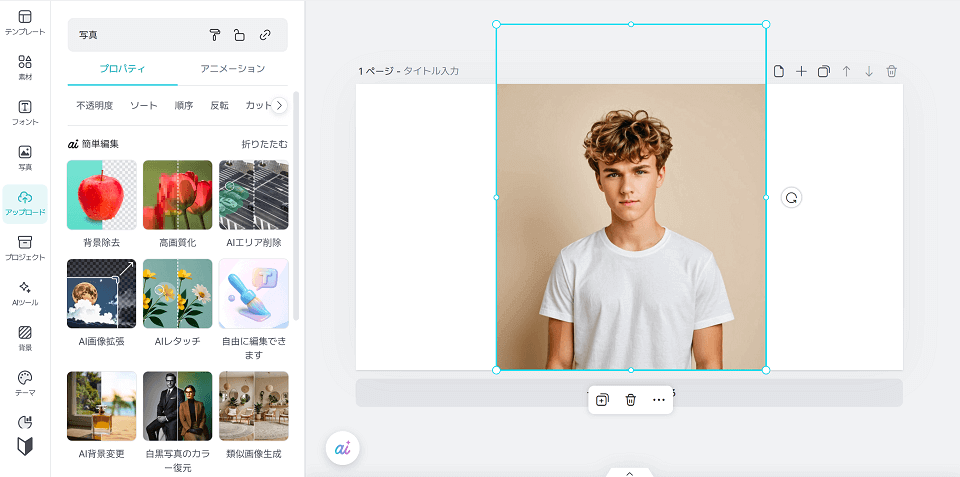
Task: Open the three-dot more menu below photo
Action: [658, 400]
